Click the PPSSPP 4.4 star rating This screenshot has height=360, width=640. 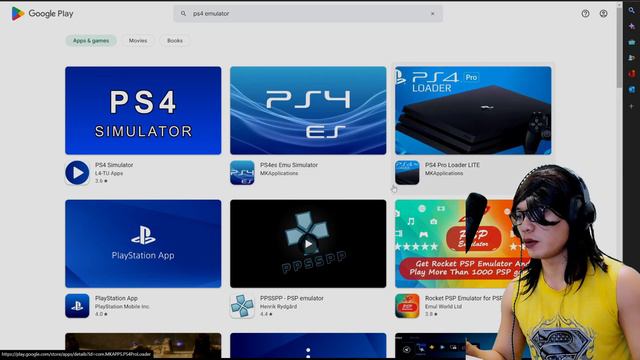point(266,314)
